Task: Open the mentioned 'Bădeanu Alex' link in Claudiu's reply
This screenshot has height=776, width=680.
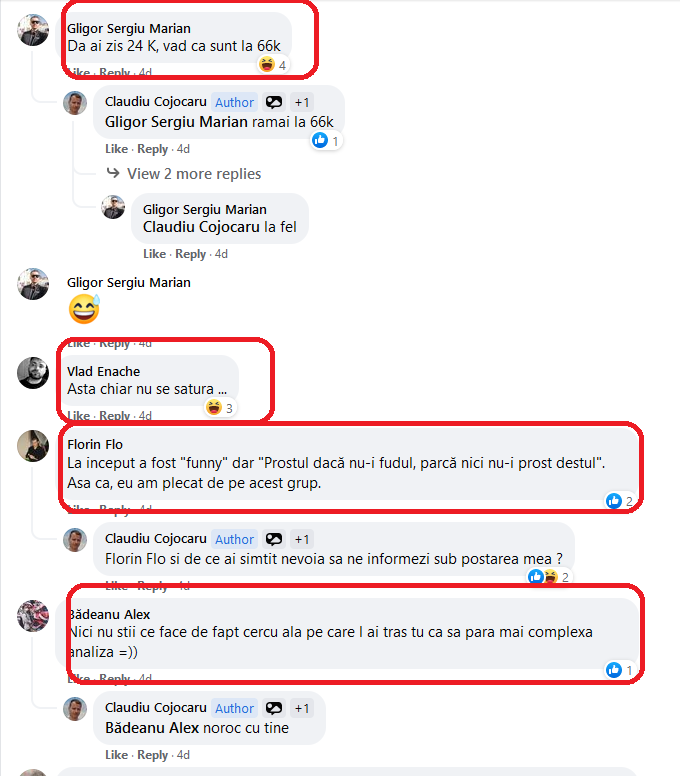Action: (x=152, y=728)
